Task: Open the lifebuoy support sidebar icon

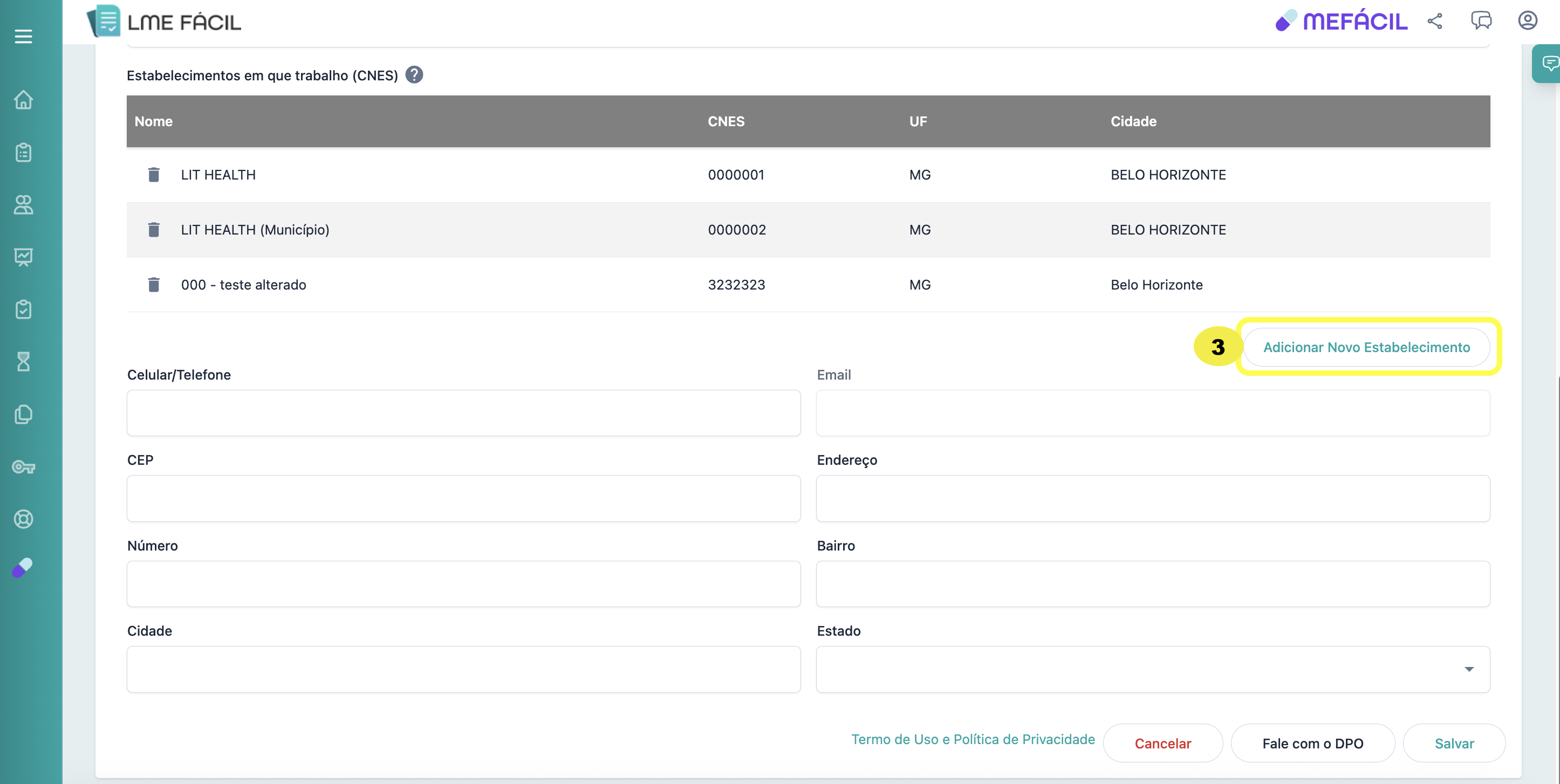Action: (x=24, y=519)
